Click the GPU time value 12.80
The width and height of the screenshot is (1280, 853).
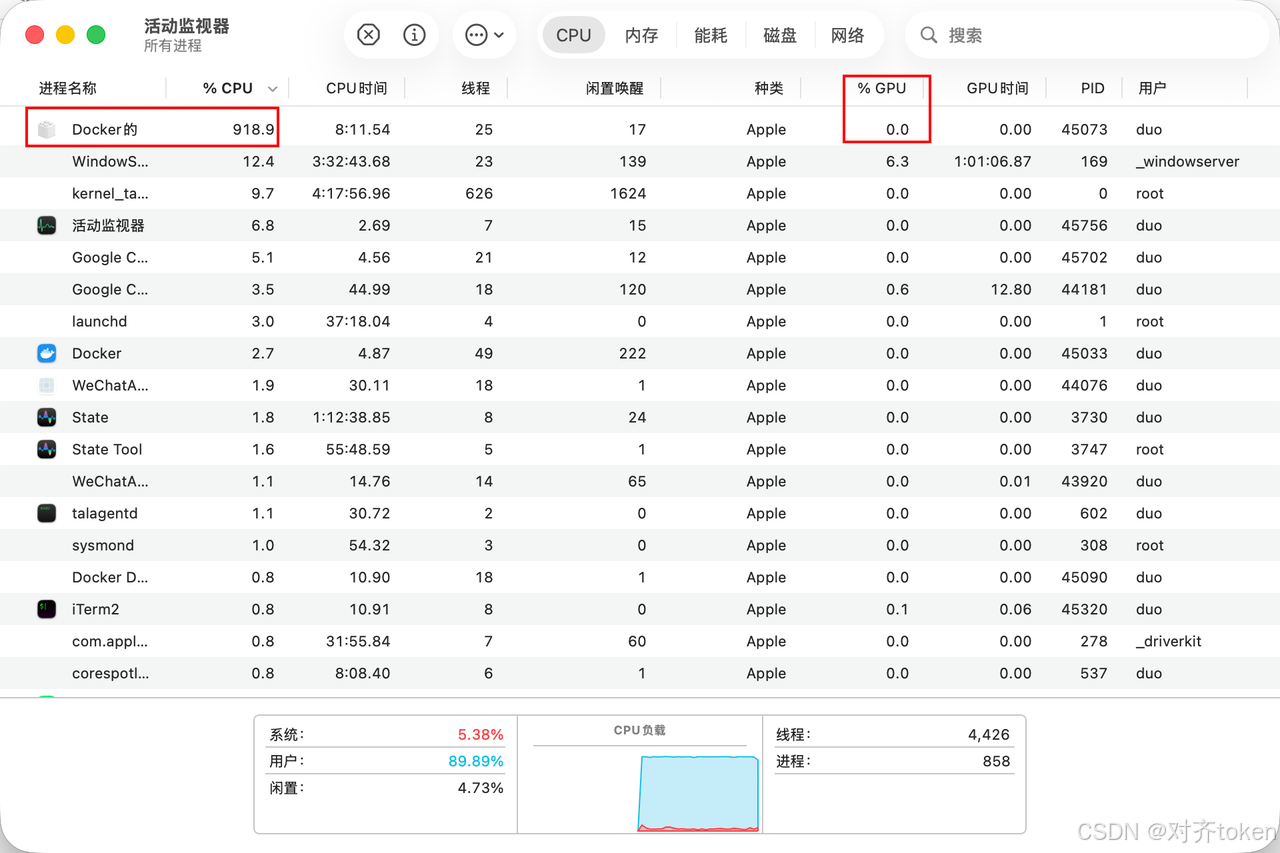coord(1009,289)
